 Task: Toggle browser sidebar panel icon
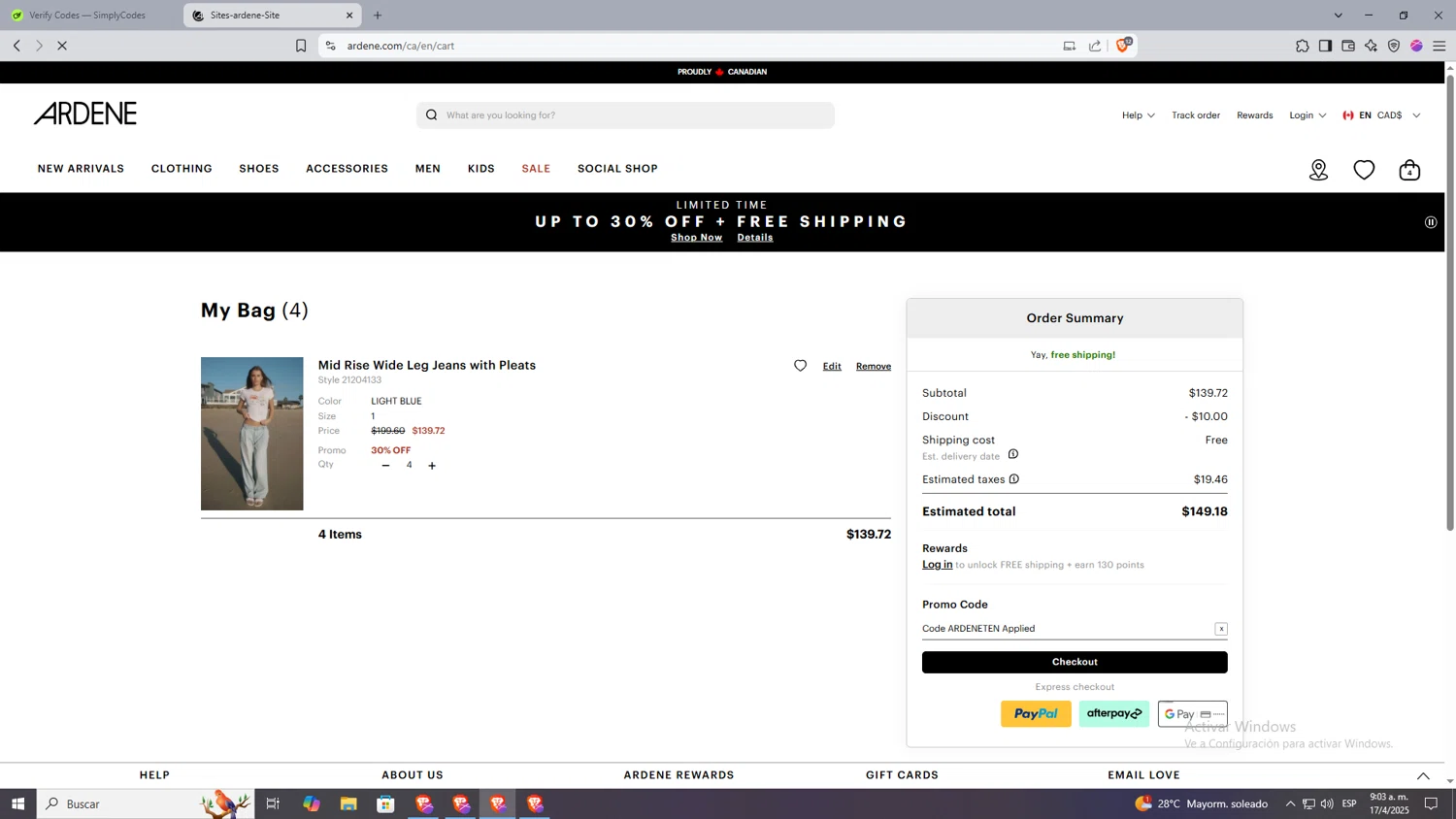click(1325, 46)
